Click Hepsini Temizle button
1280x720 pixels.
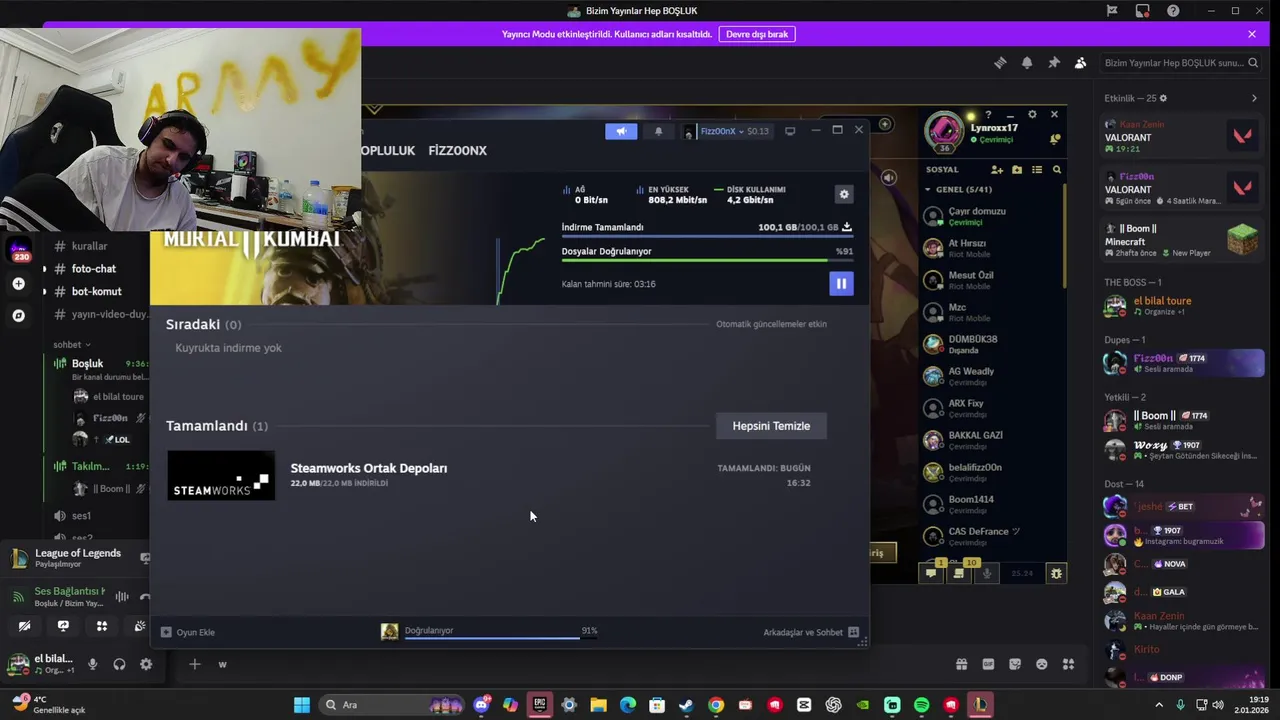click(771, 426)
